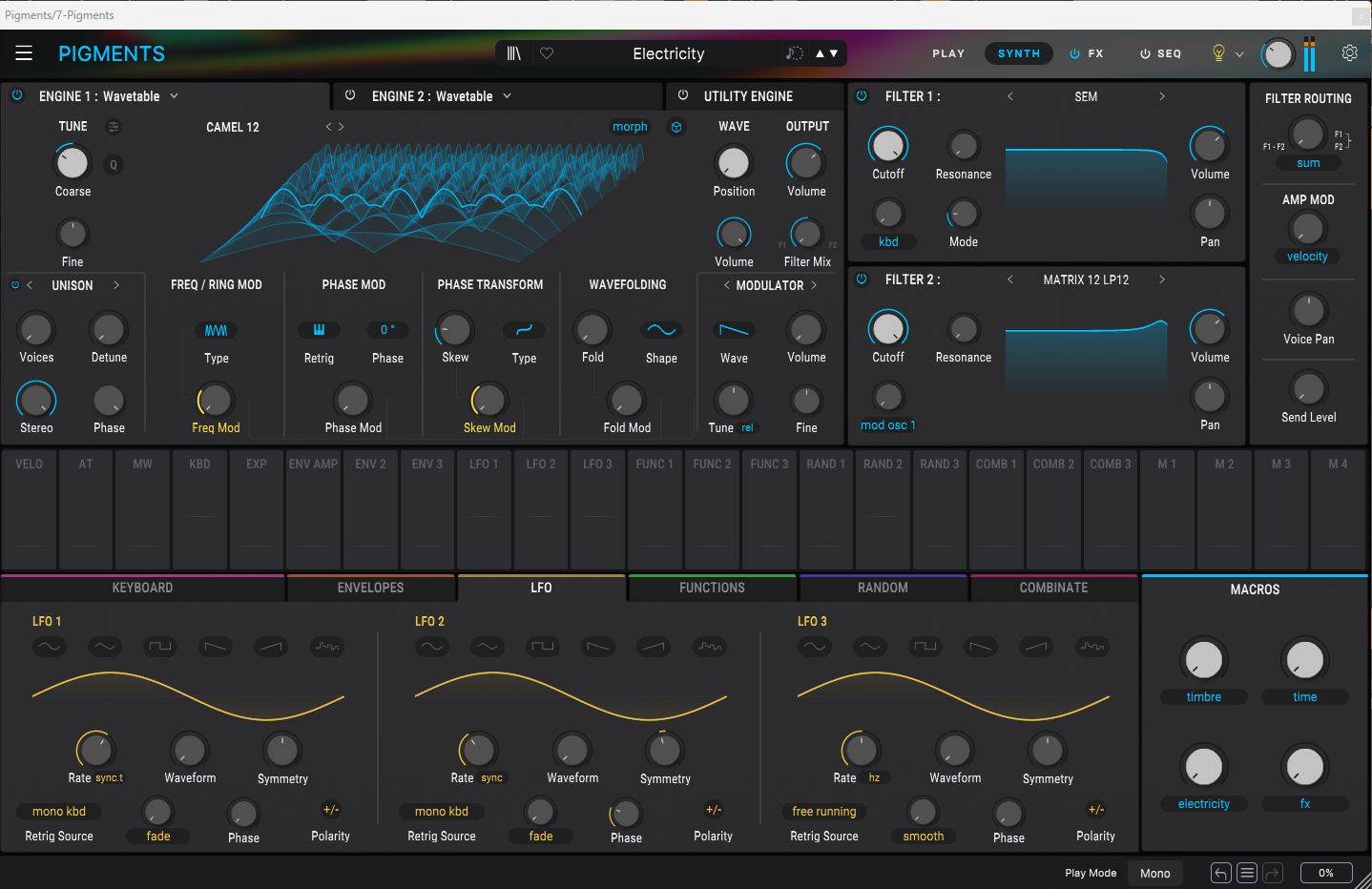Click the LFO 3 free running retrig source

pyautogui.click(x=824, y=812)
